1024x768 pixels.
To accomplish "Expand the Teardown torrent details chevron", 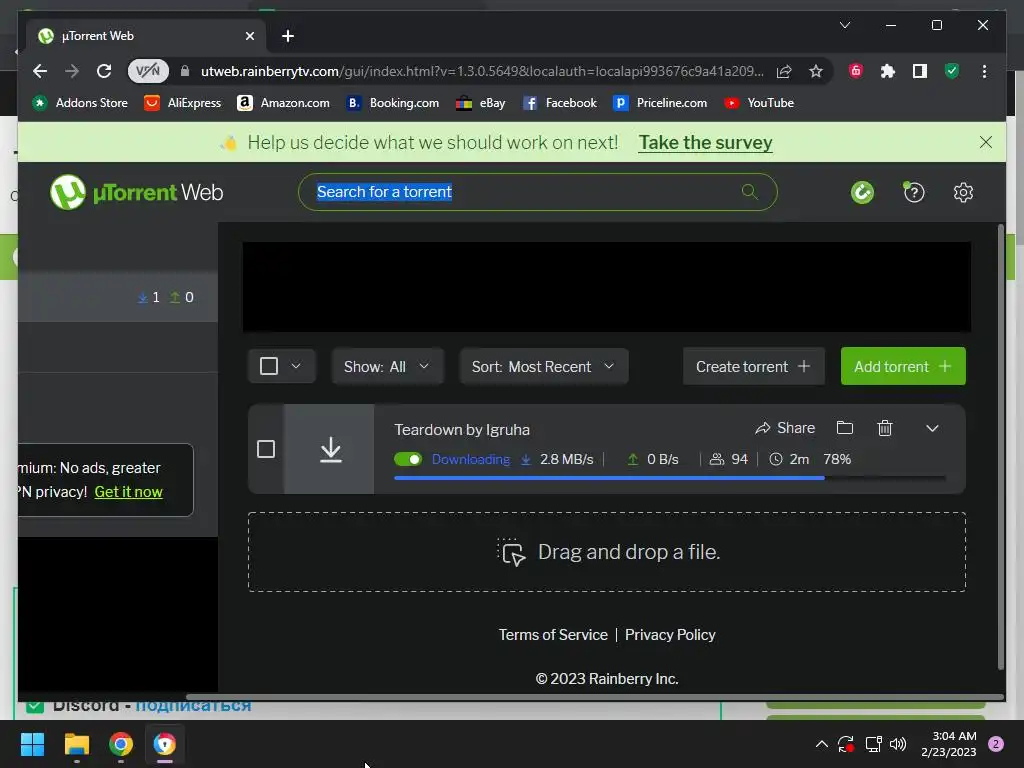I will point(932,428).
